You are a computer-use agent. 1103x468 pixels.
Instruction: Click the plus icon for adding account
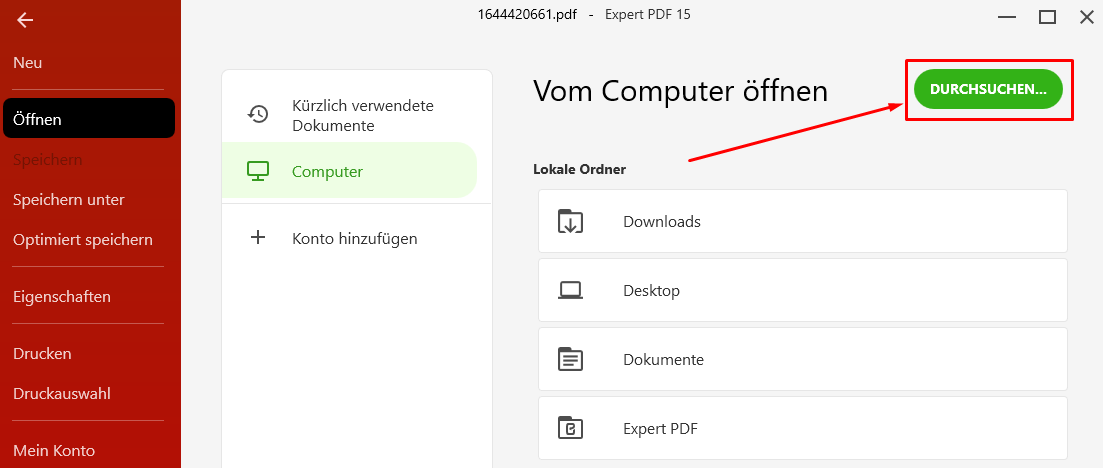258,238
